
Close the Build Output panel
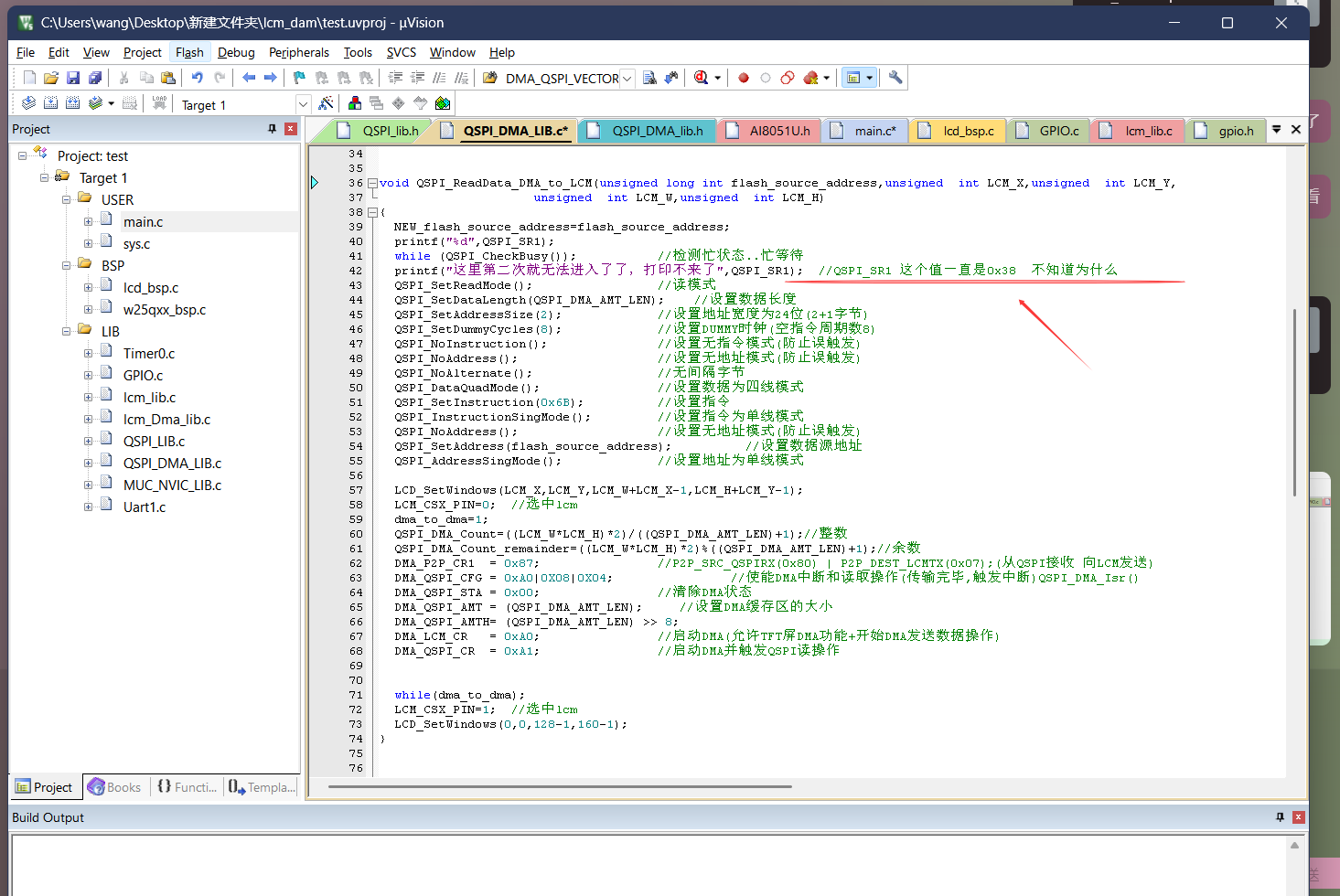[1299, 817]
